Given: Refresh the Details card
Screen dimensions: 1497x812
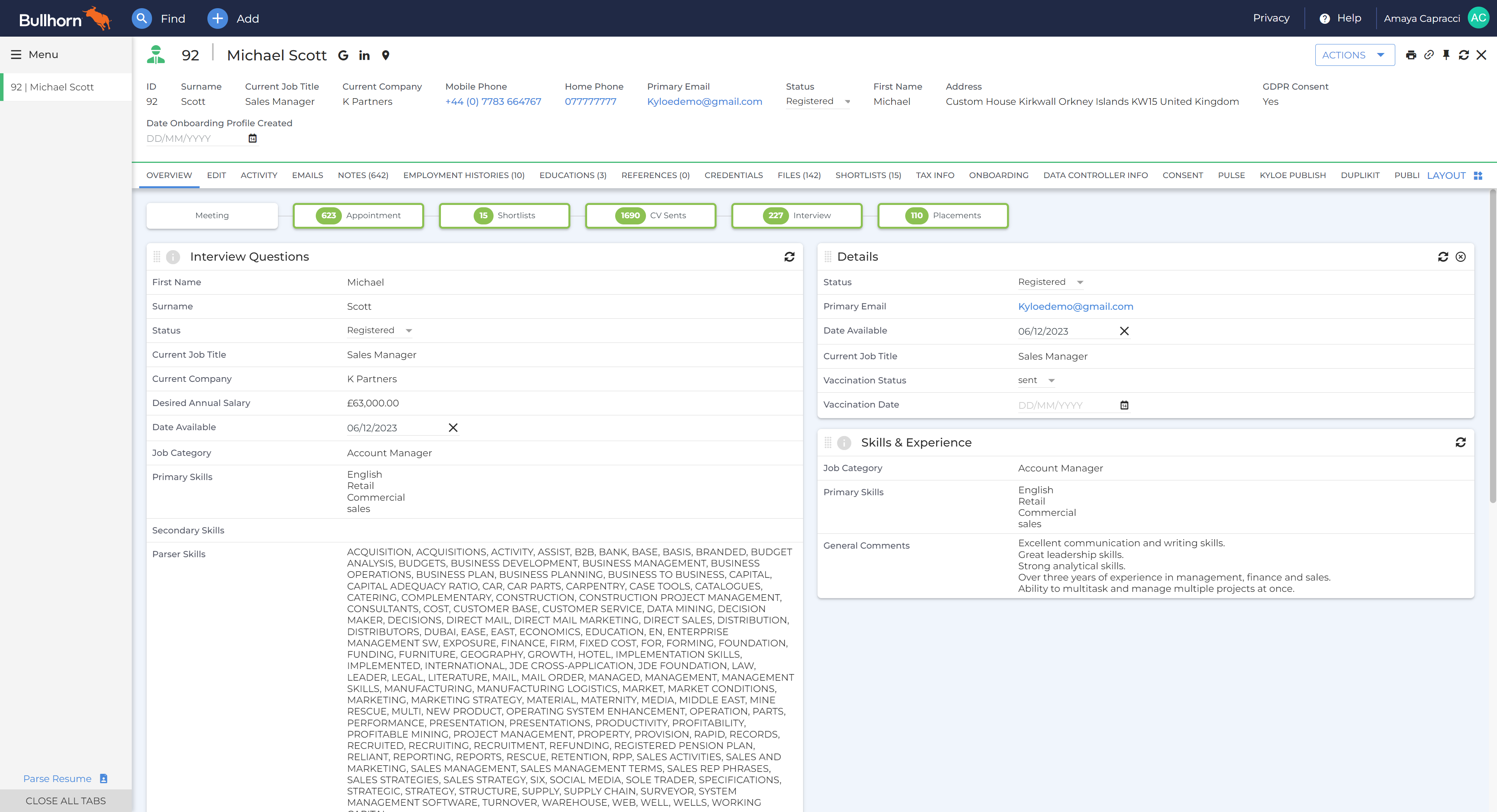Looking at the screenshot, I should 1443,257.
